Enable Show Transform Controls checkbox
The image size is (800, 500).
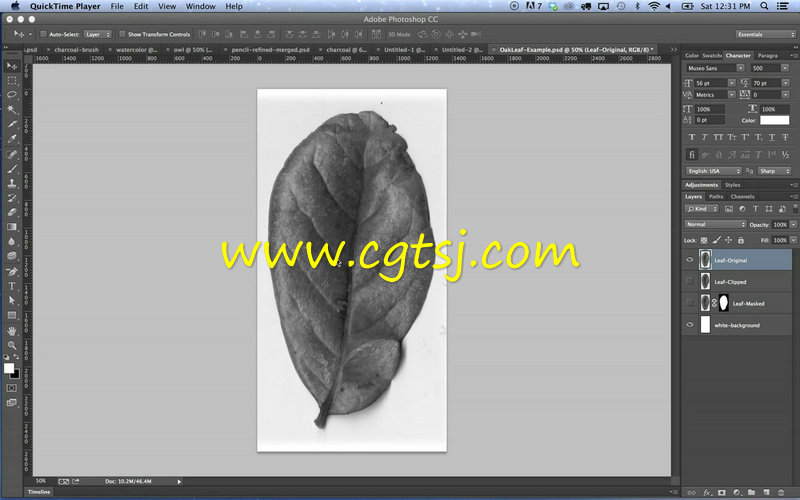tap(122, 34)
